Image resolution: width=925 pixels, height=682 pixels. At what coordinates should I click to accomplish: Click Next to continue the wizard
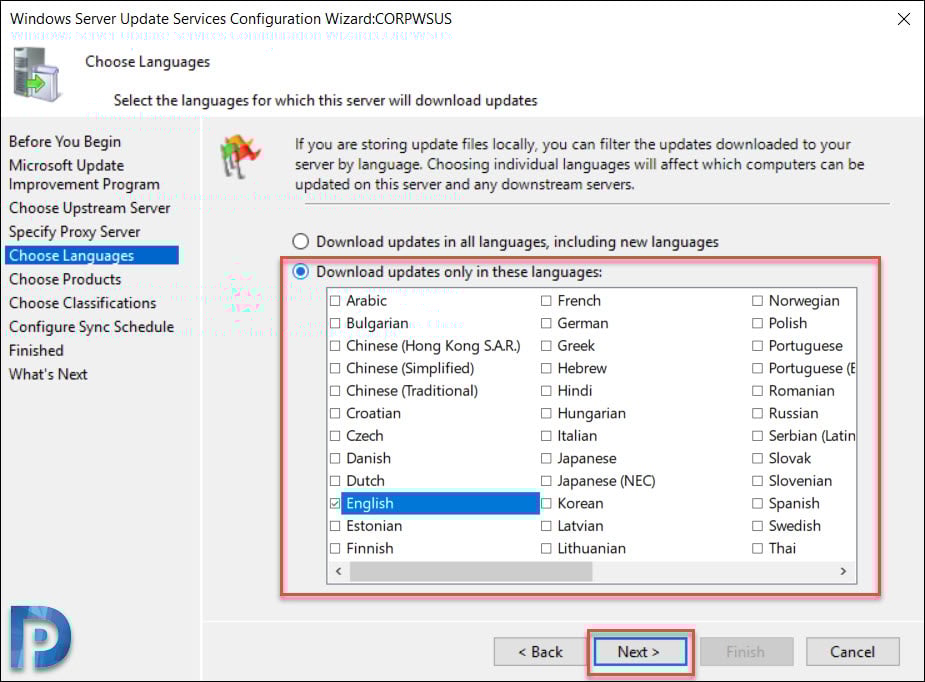[x=640, y=652]
